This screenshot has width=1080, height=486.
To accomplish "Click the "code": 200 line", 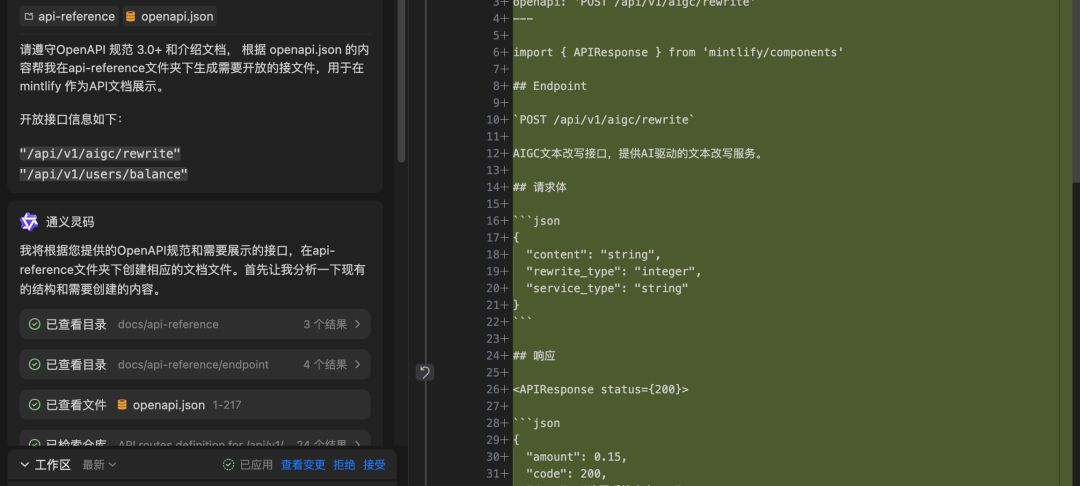I will (566, 474).
